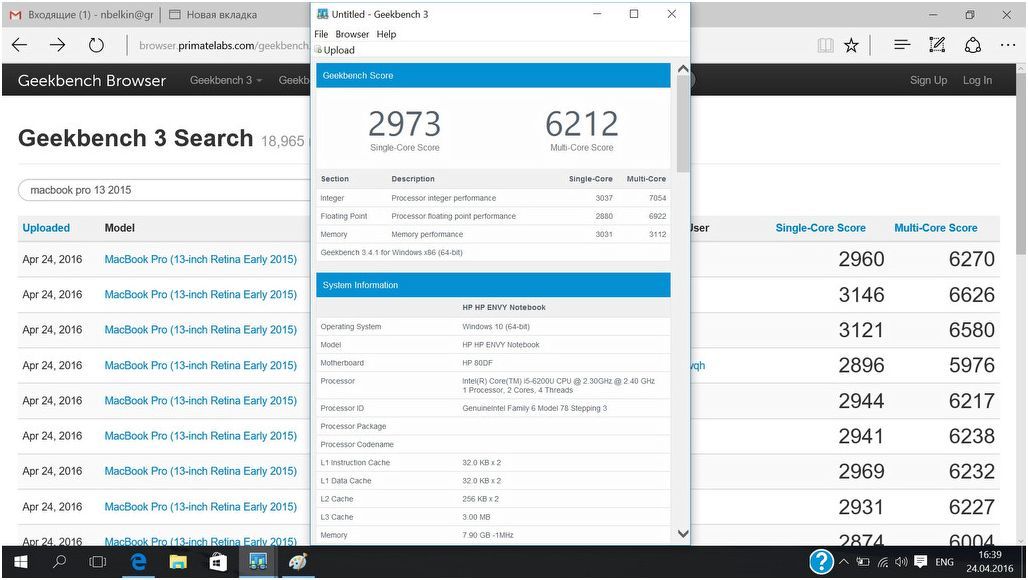Sort results by Multi-Core Score header
Screen dimensions: 1028x580
click(x=935, y=228)
